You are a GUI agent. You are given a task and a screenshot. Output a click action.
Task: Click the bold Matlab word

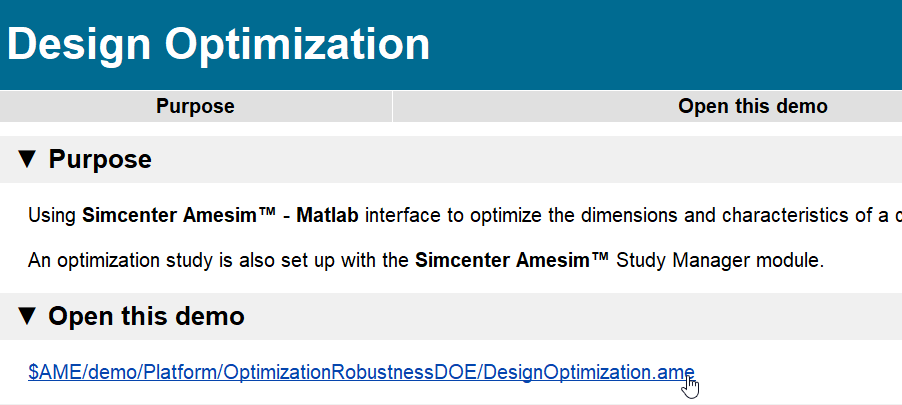pyautogui.click(x=327, y=216)
